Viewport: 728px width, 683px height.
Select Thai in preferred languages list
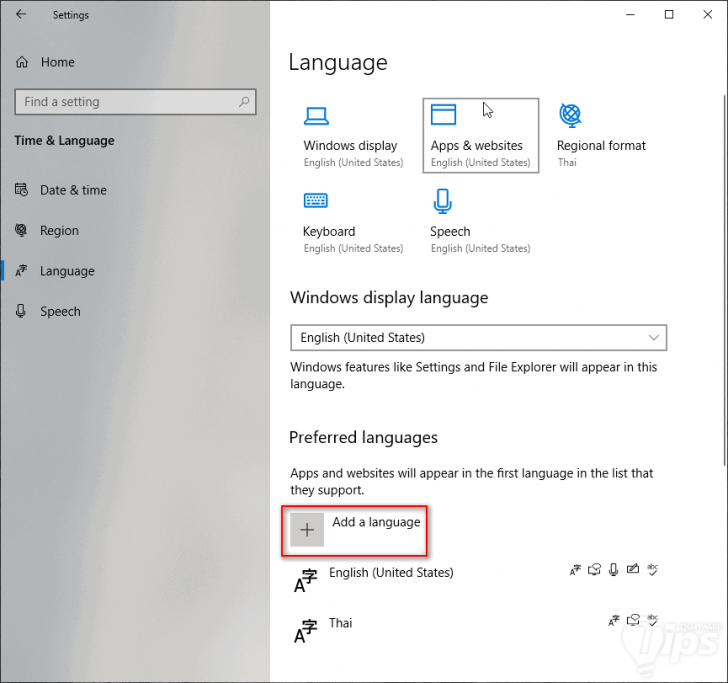pos(340,623)
